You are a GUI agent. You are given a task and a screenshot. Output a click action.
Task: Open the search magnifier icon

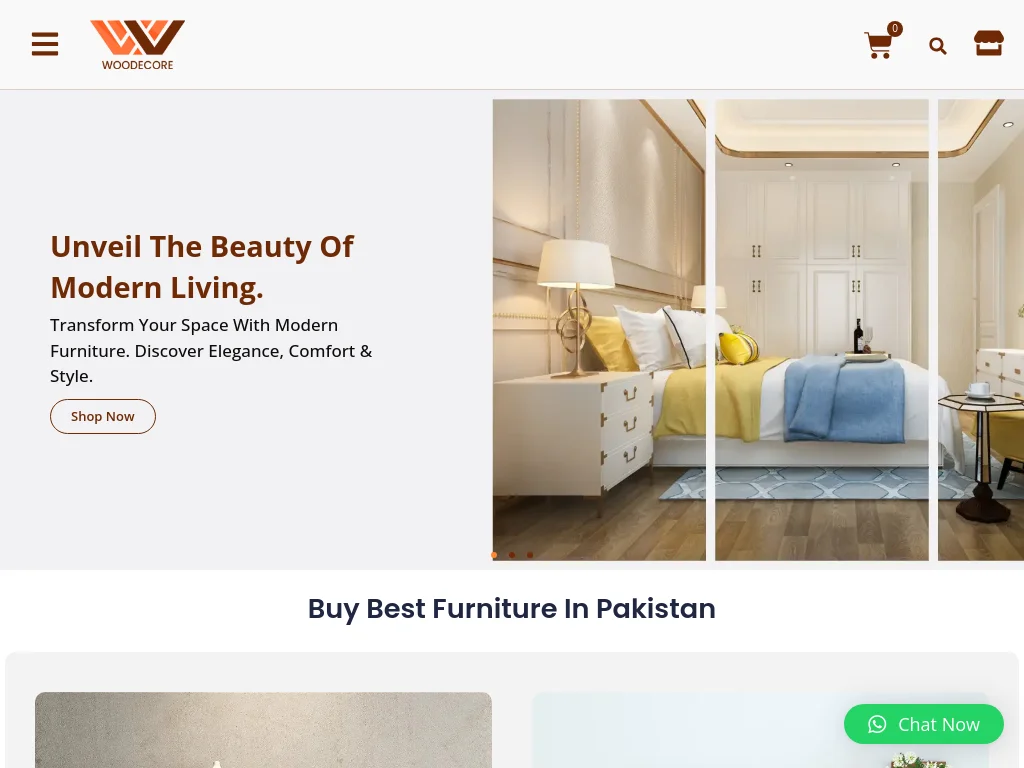(x=938, y=46)
